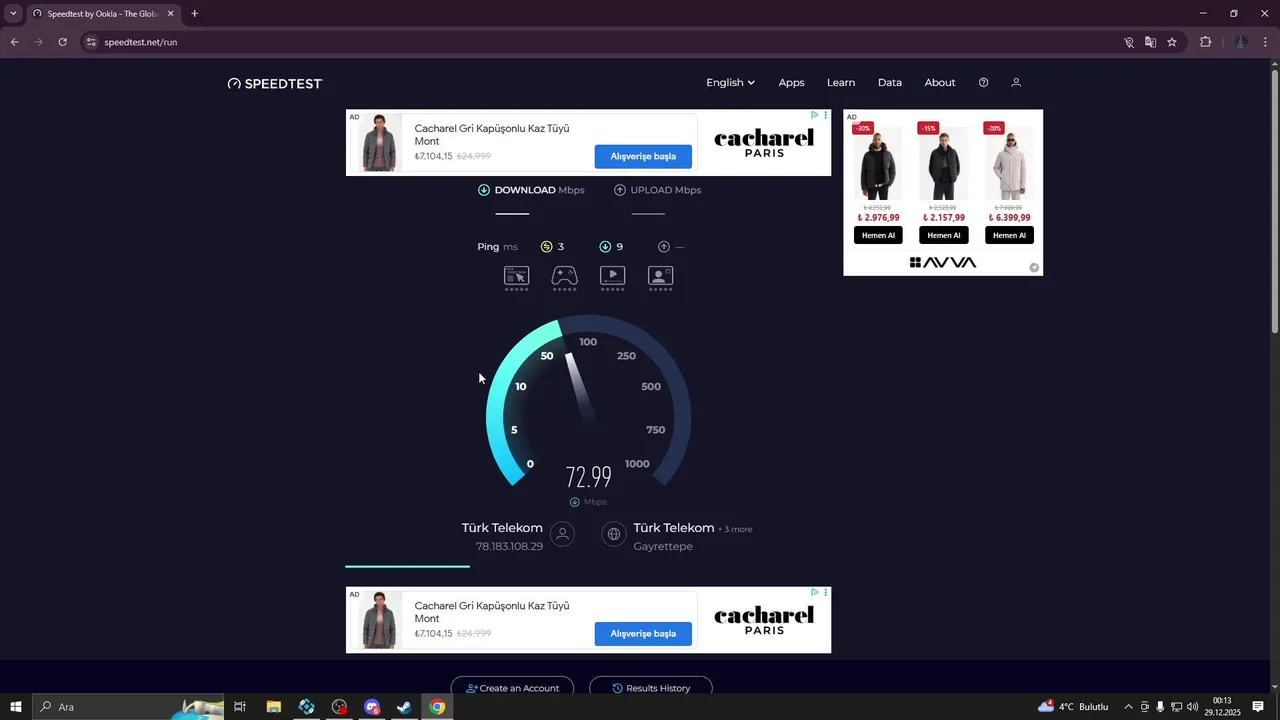
Task: Open the Apps menu item
Action: (x=791, y=83)
